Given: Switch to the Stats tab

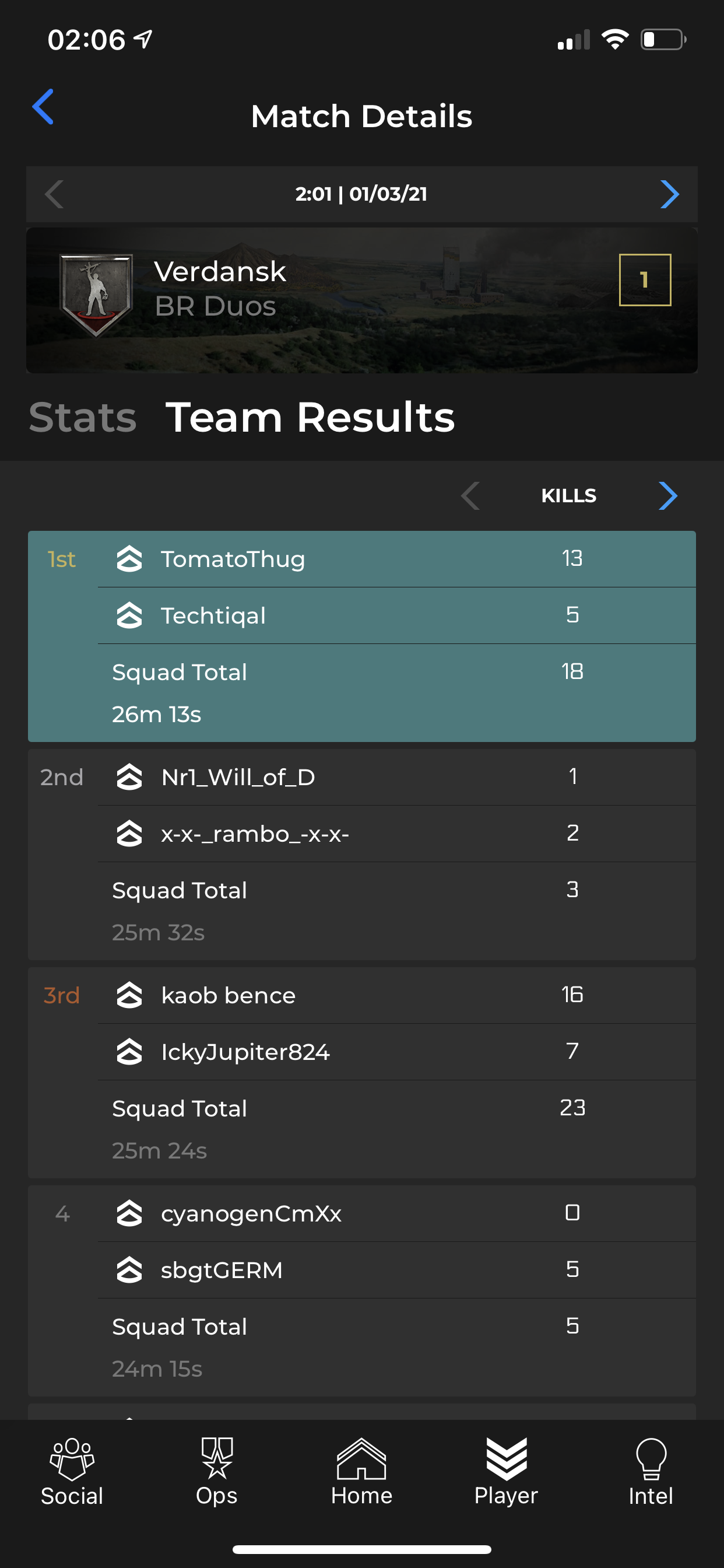Looking at the screenshot, I should [x=83, y=418].
